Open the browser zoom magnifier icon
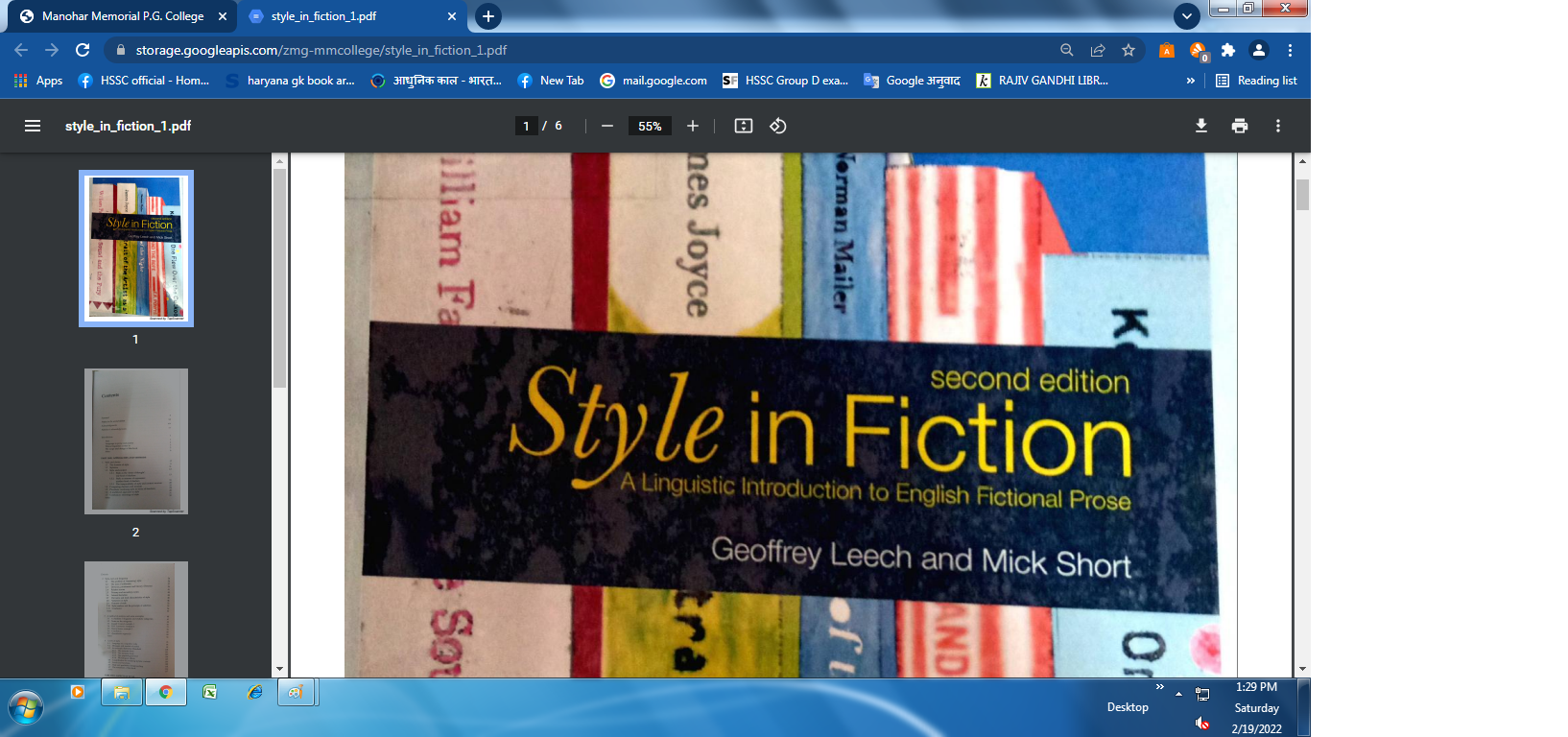The width and height of the screenshot is (1568, 737). click(x=1067, y=50)
